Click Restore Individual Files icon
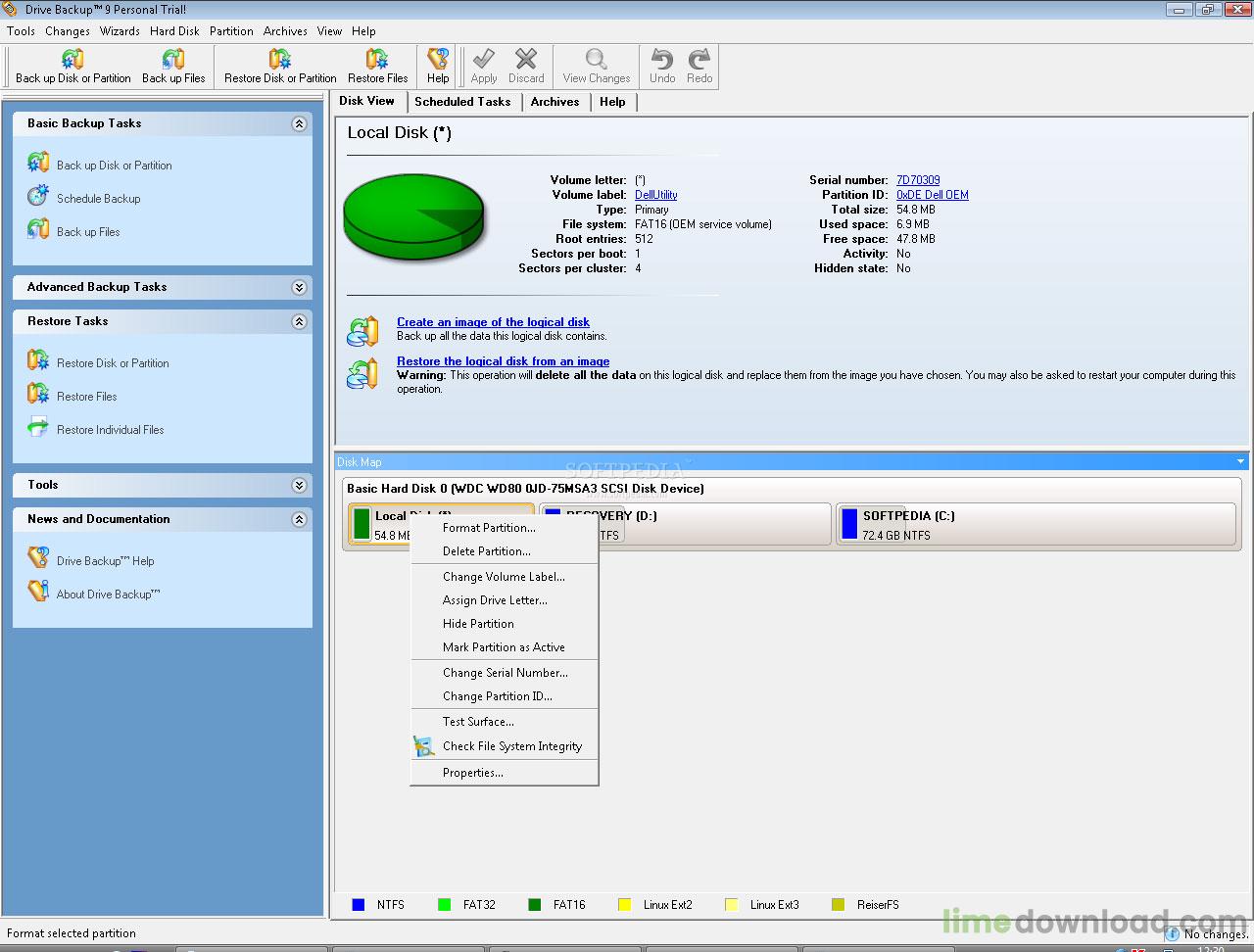Image resolution: width=1254 pixels, height=952 pixels. tap(38, 427)
